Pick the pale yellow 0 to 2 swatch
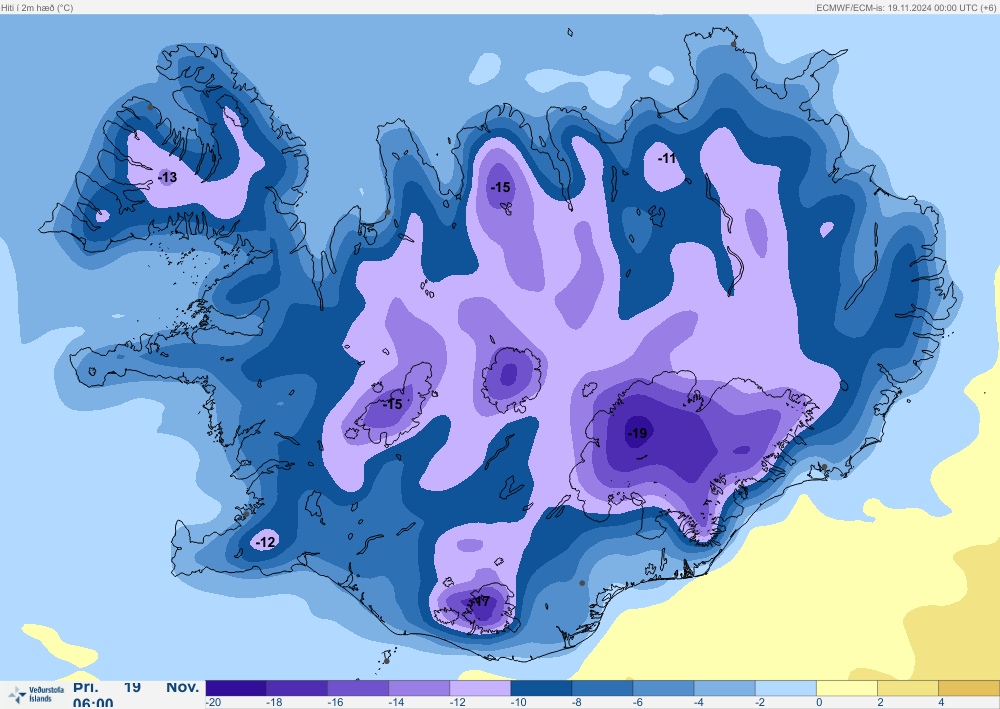Screen dimensions: 1000x709 tap(847, 688)
